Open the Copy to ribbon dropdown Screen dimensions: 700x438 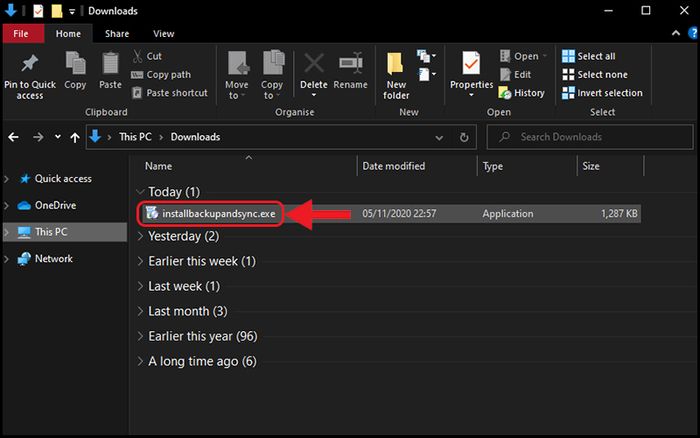[x=272, y=75]
